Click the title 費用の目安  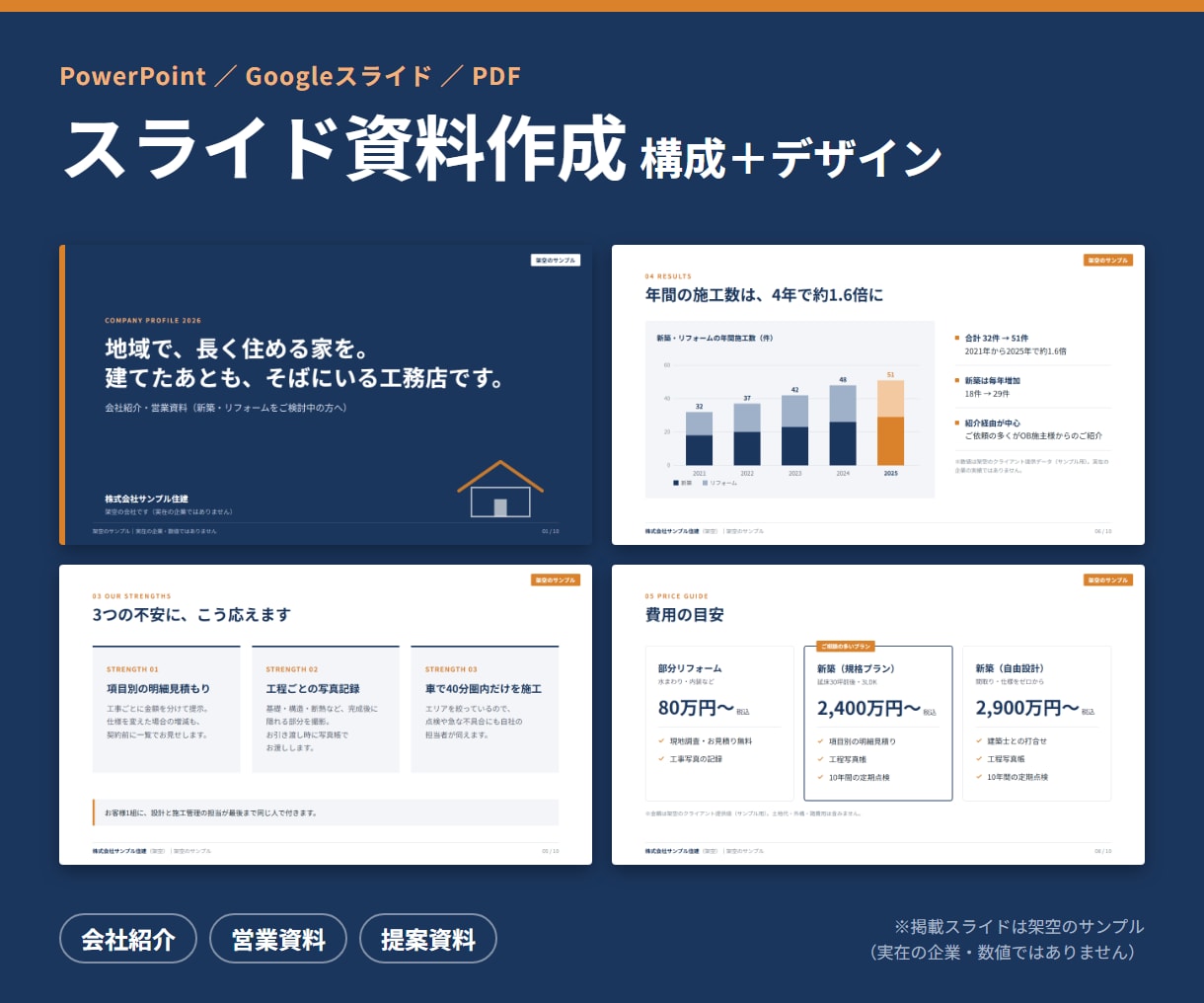684,615
